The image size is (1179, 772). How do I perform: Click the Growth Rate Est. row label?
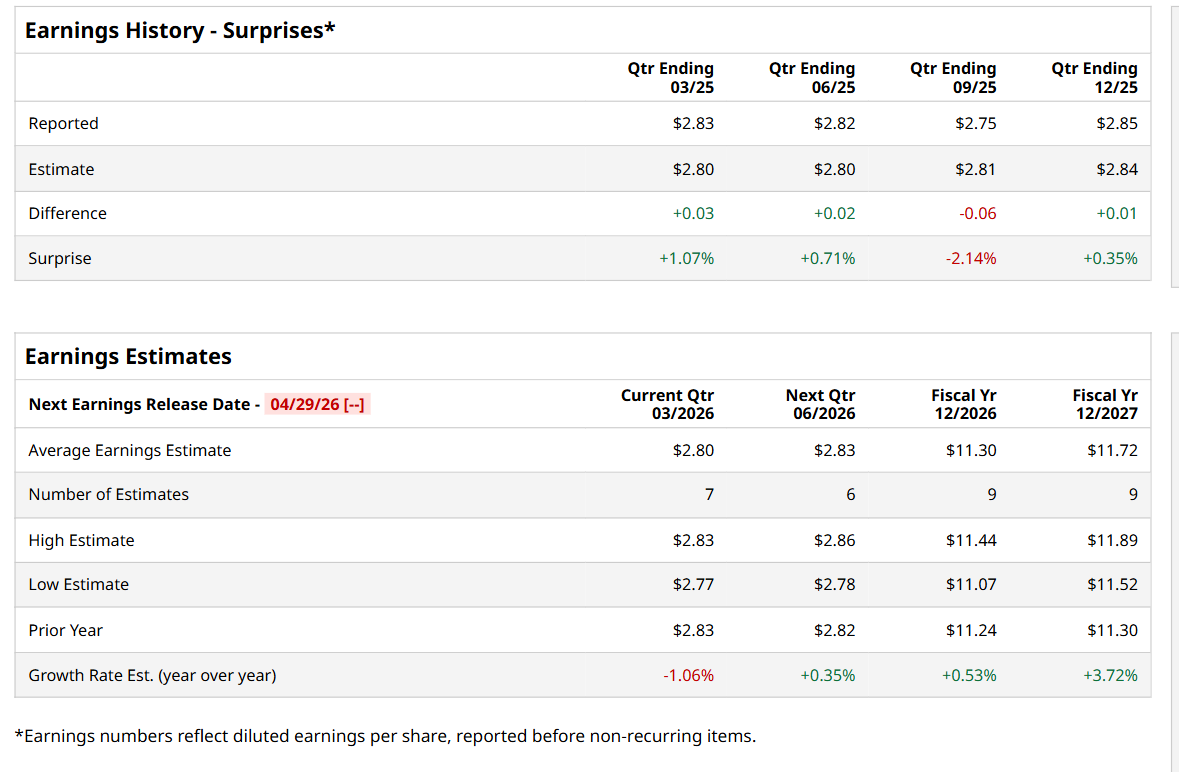coord(152,675)
